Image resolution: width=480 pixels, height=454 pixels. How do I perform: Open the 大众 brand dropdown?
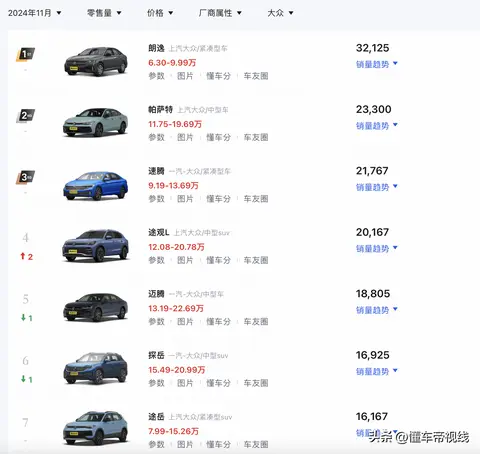(x=280, y=13)
